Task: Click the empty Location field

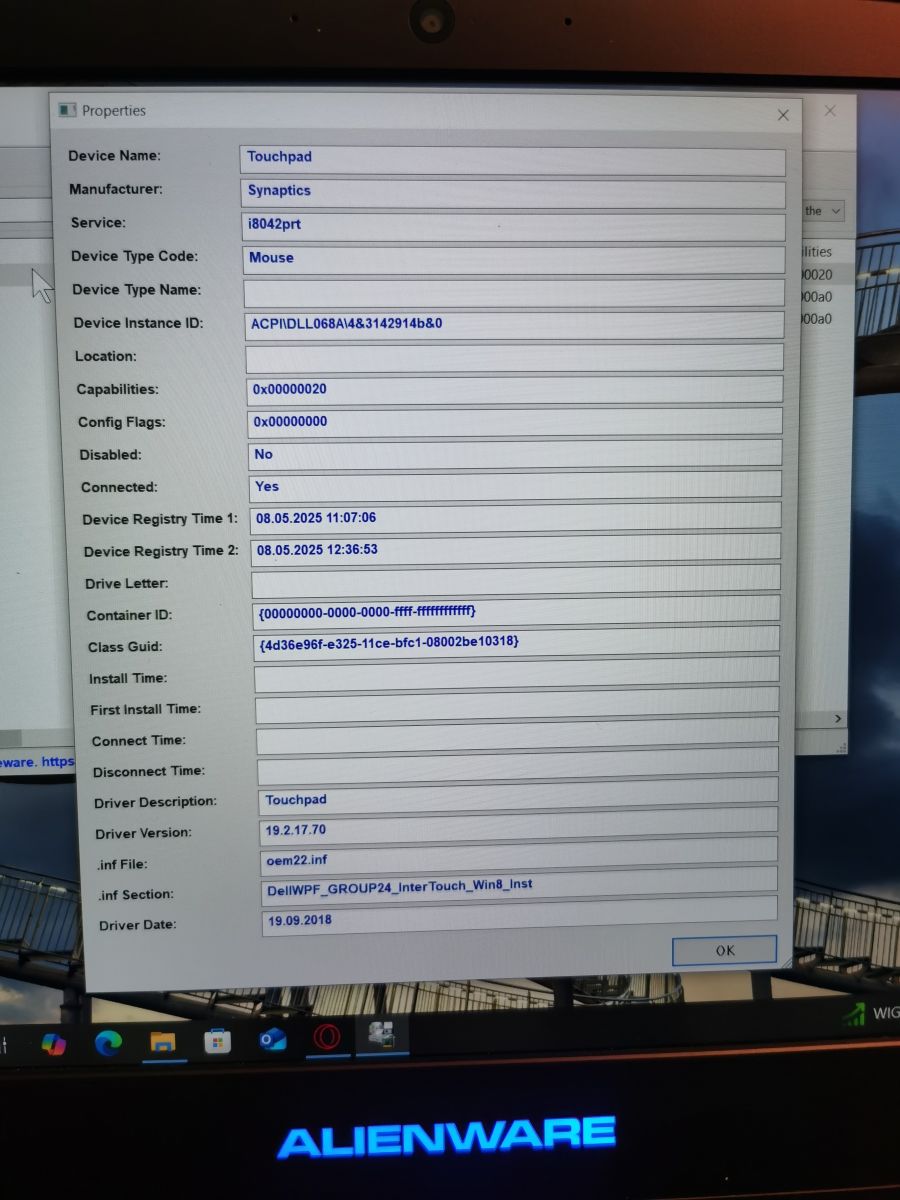Action: 515,358
